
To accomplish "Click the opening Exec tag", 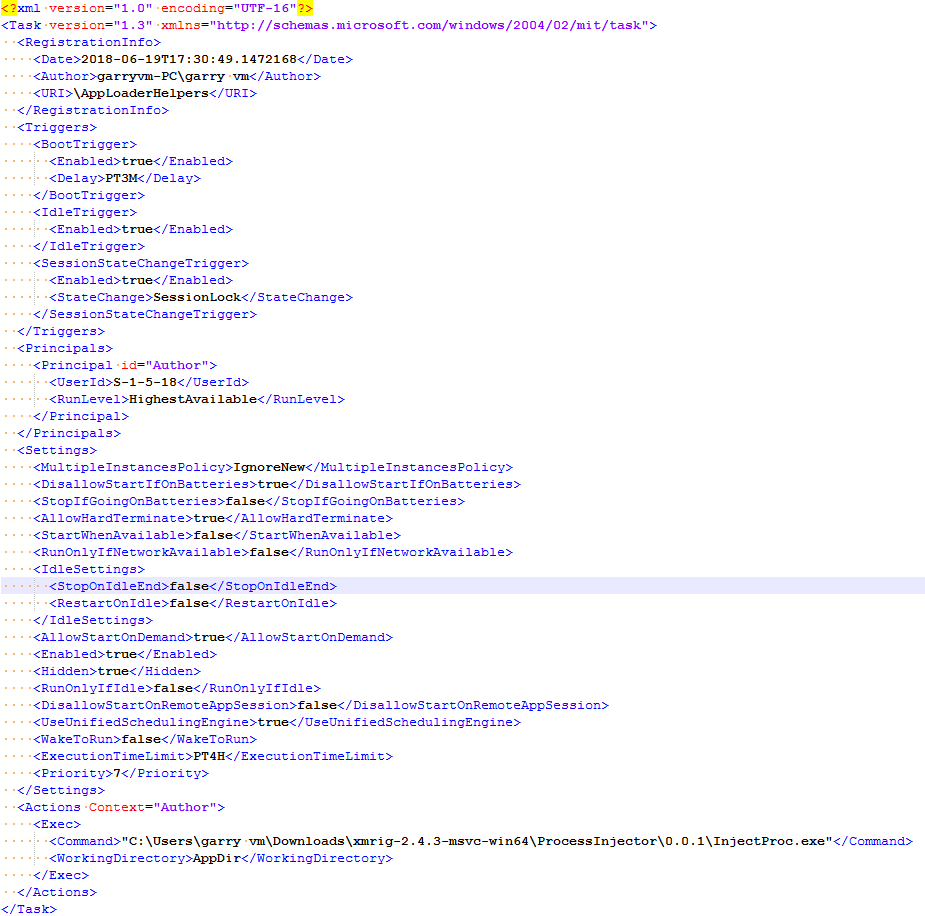I will pyautogui.click(x=57, y=825).
